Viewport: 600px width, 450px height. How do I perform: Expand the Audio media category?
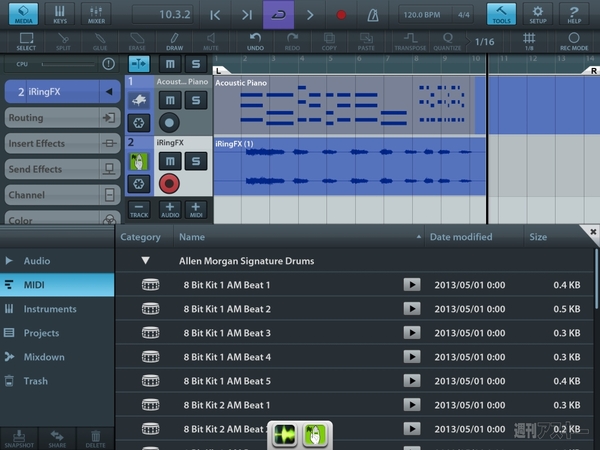(x=57, y=261)
